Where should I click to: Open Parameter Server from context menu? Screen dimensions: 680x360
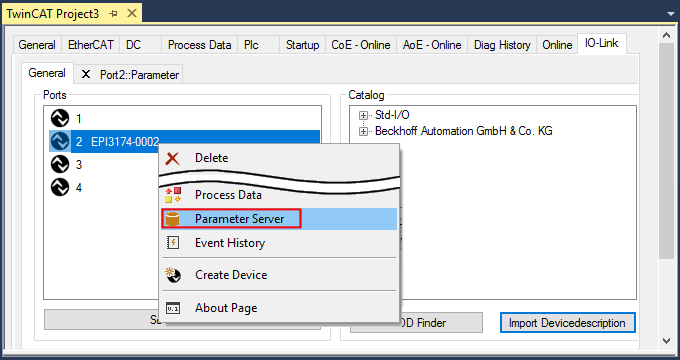(x=279, y=219)
